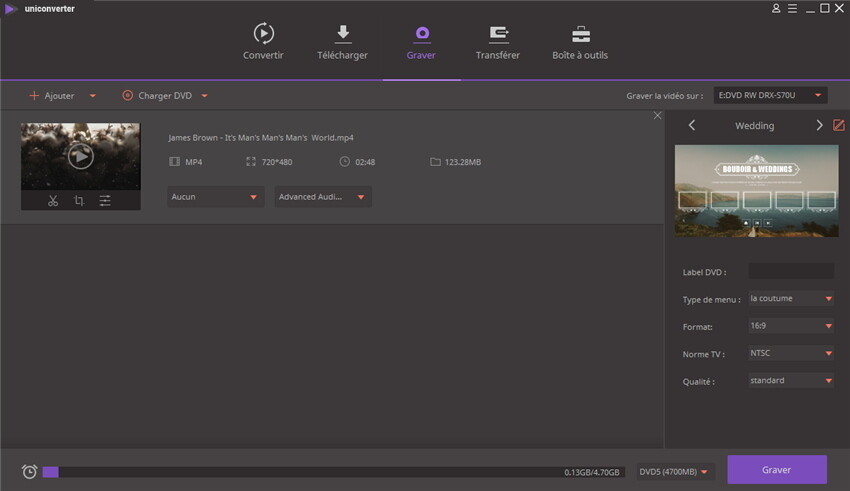Expand the Norme TV NTSC dropdown

pyautogui.click(x=790, y=353)
